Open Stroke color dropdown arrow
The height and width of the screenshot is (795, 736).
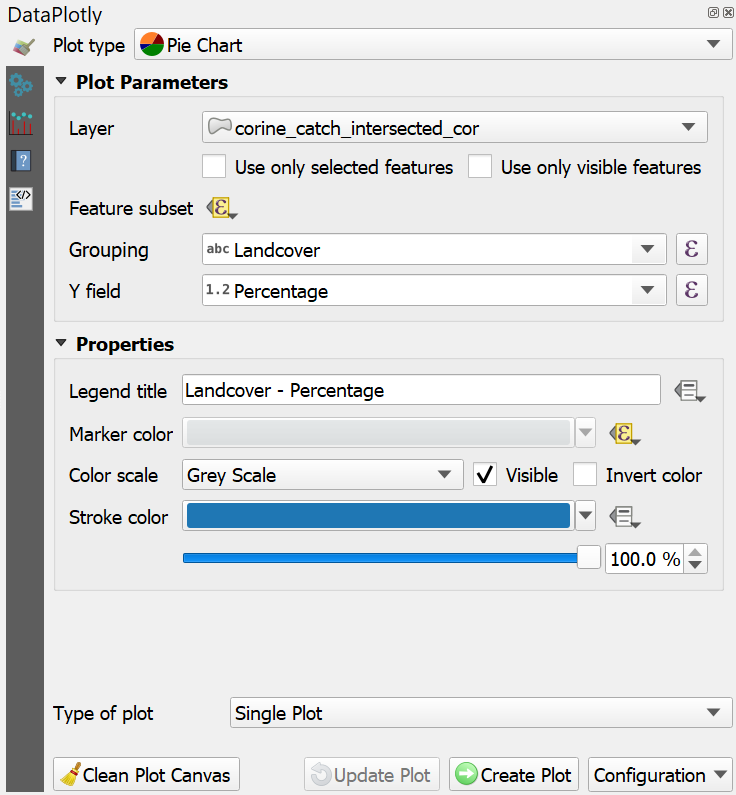pyautogui.click(x=585, y=516)
